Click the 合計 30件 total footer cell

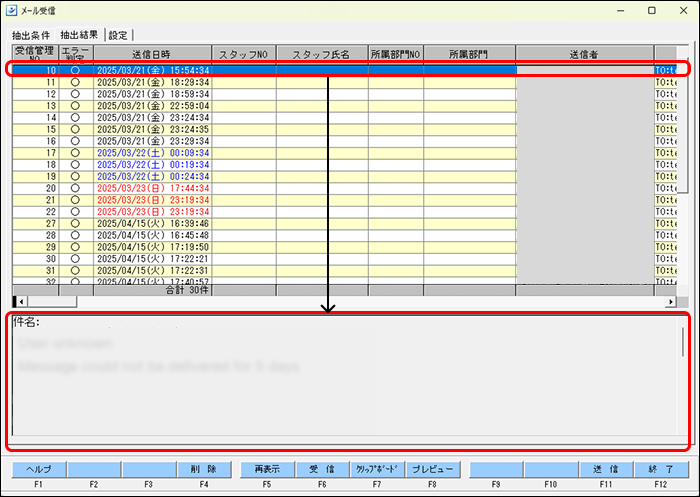tap(152, 290)
